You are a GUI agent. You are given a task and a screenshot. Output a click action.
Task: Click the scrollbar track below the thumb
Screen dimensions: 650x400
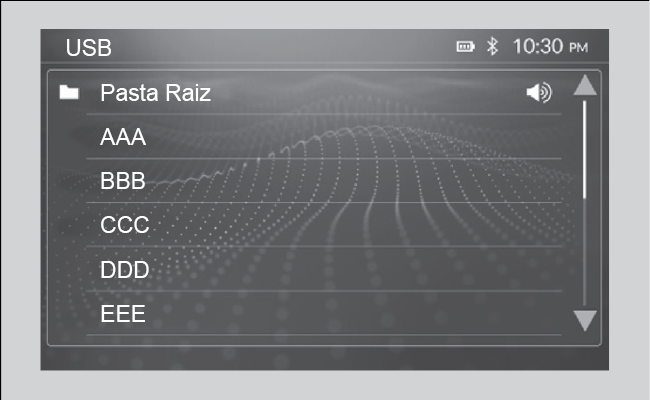(585, 250)
